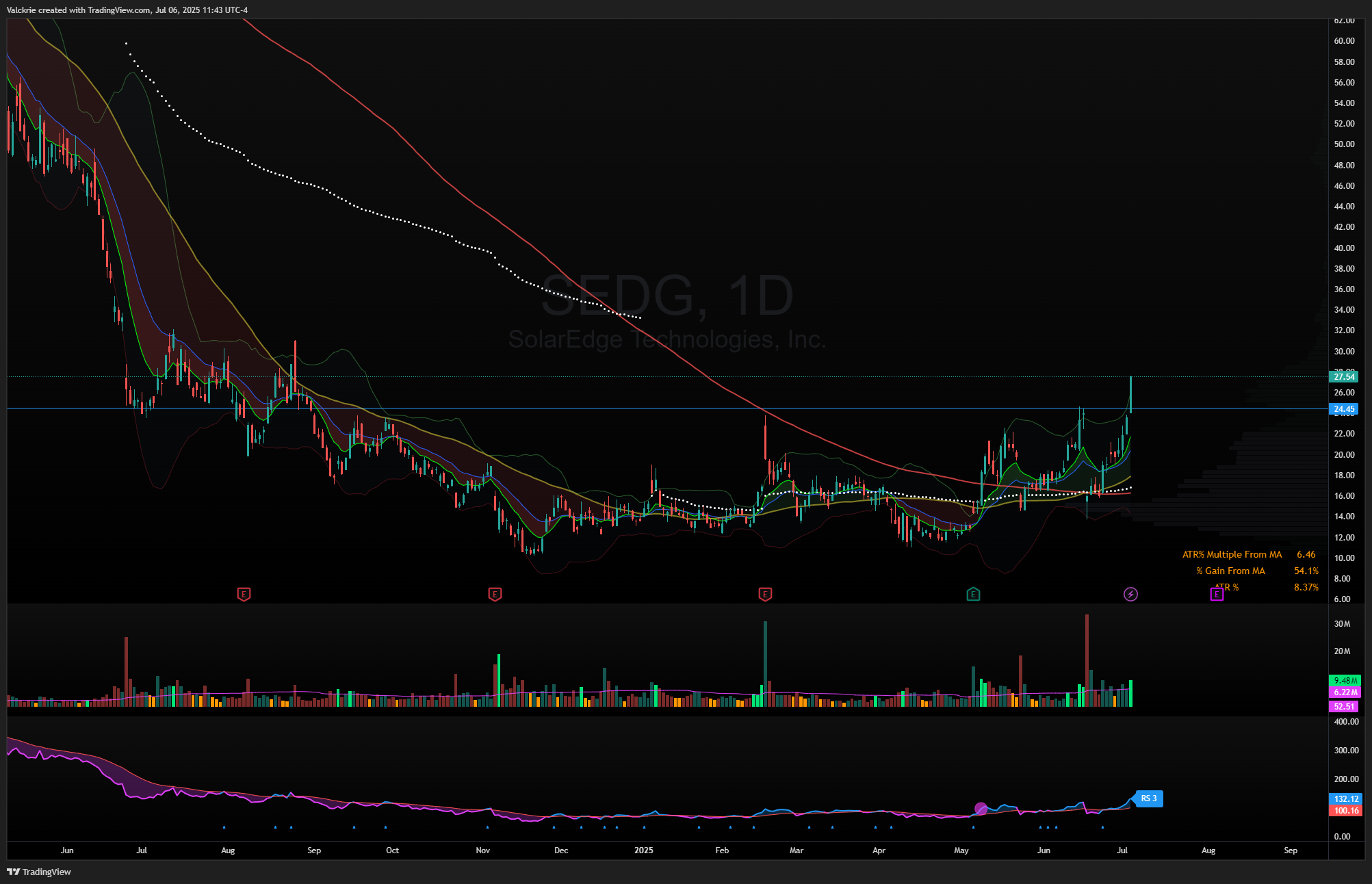Click the blue RS 3 label tag
1372x884 pixels.
click(x=1148, y=798)
